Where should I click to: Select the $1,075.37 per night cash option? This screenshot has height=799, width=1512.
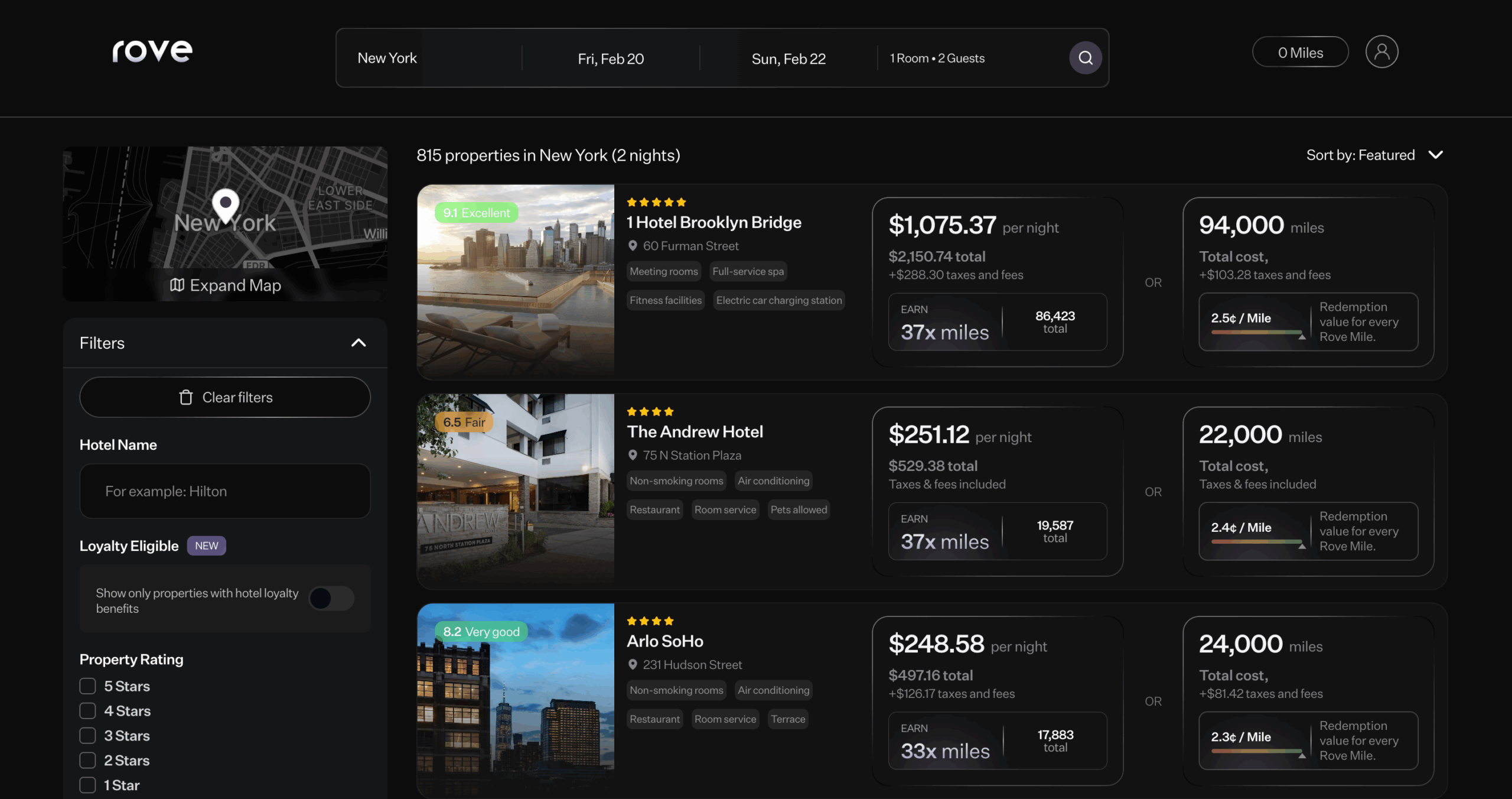(x=997, y=281)
